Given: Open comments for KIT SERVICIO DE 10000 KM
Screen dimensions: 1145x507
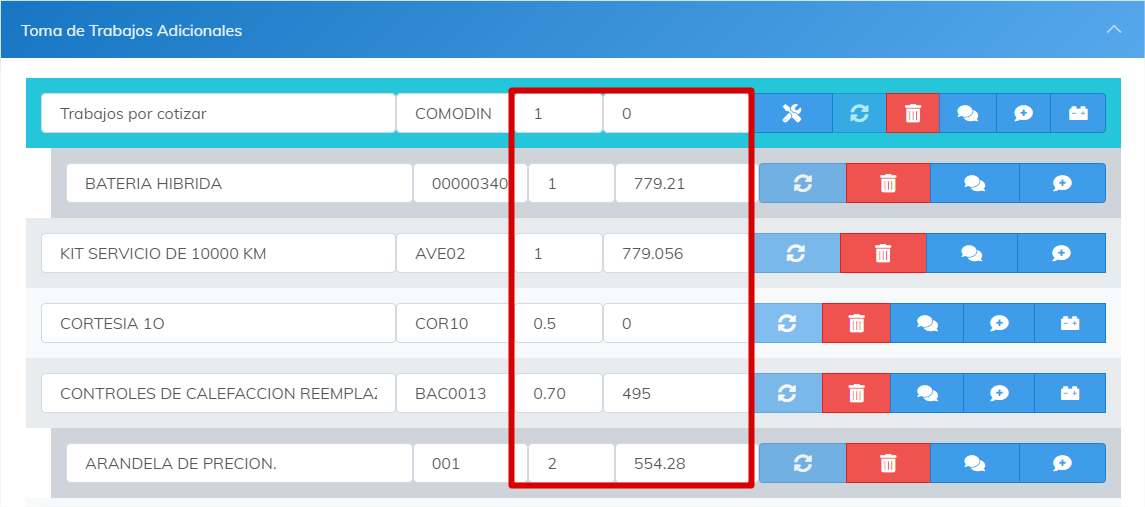Looking at the screenshot, I should click(971, 254).
